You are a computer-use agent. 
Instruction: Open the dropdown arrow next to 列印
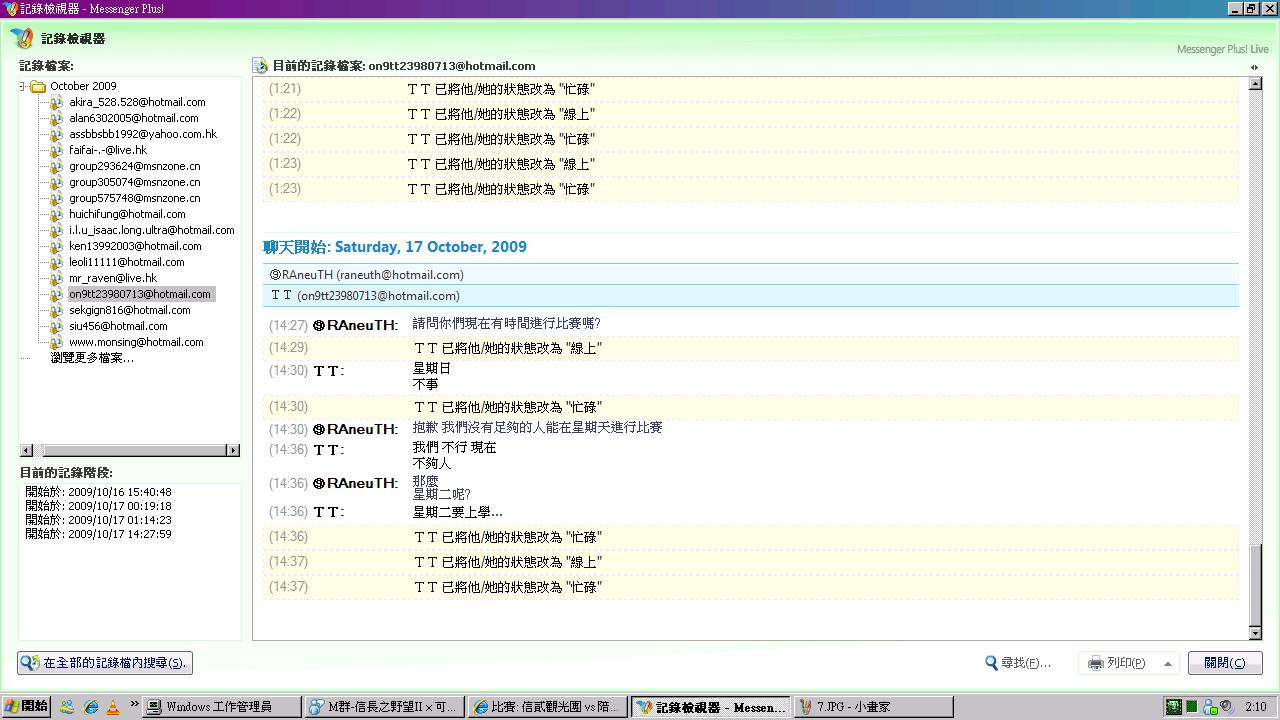[1167, 663]
